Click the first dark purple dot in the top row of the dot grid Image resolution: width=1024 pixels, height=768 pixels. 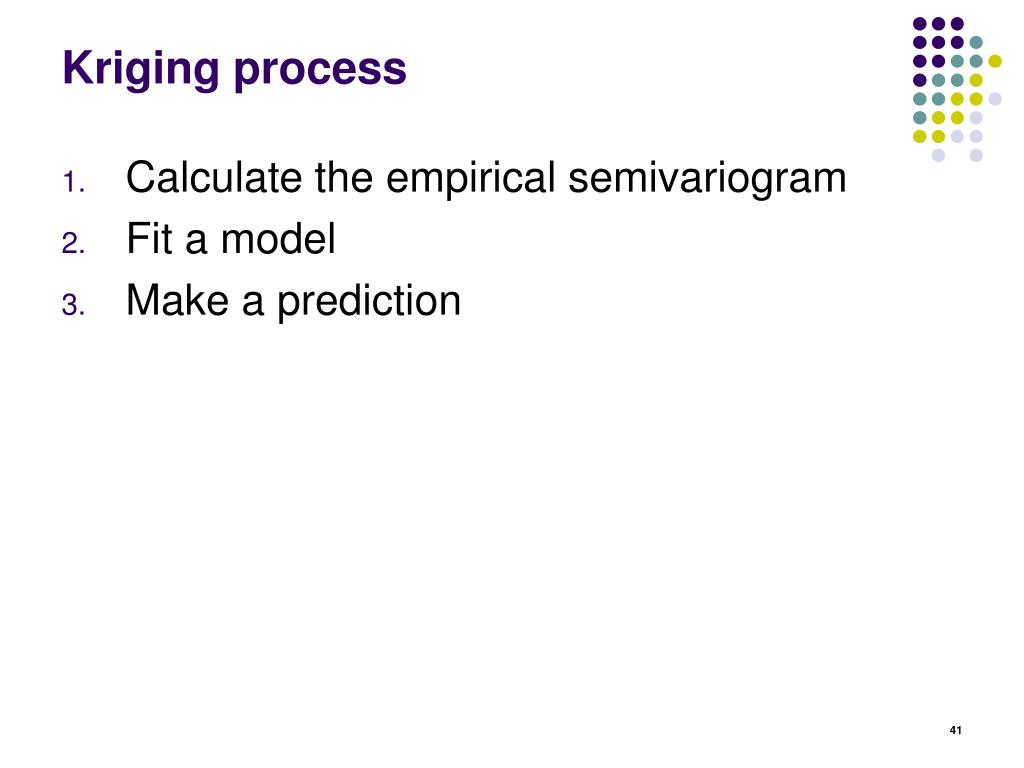(920, 24)
